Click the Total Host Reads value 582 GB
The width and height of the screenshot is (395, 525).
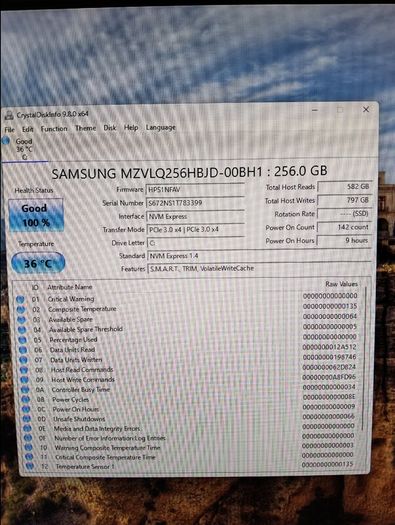[344, 186]
